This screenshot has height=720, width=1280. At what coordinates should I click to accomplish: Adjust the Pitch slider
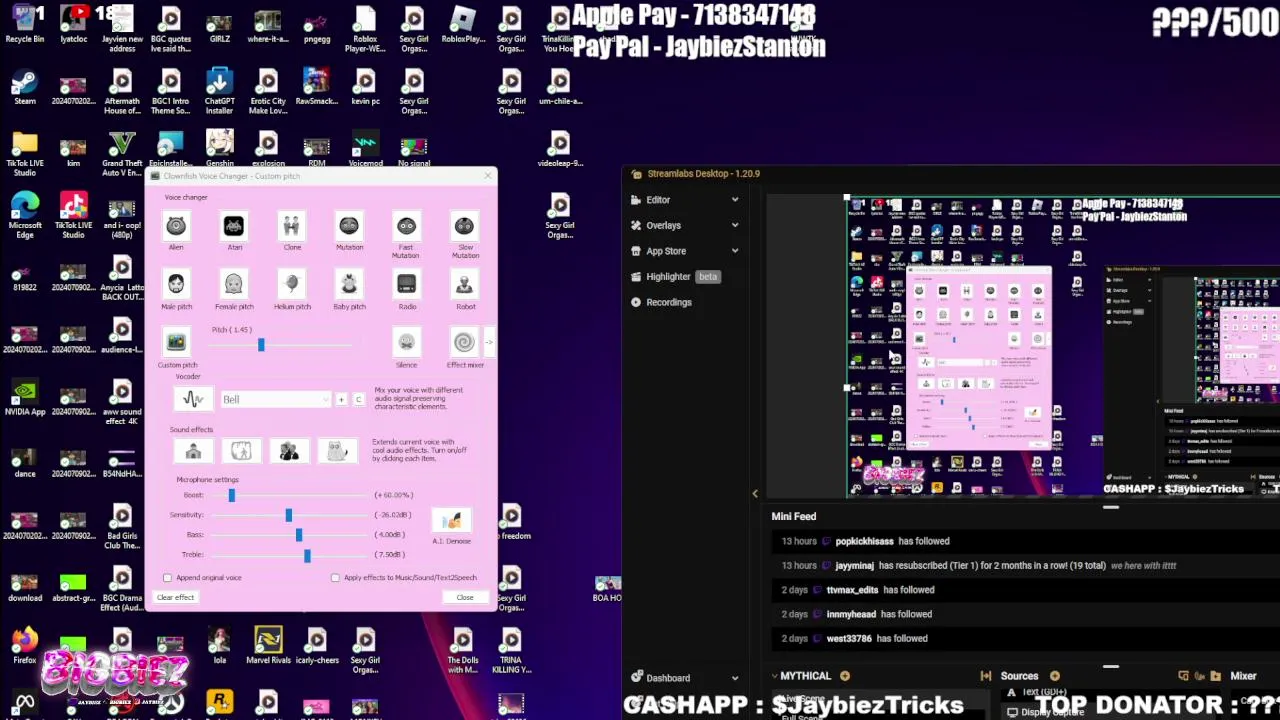(x=261, y=345)
